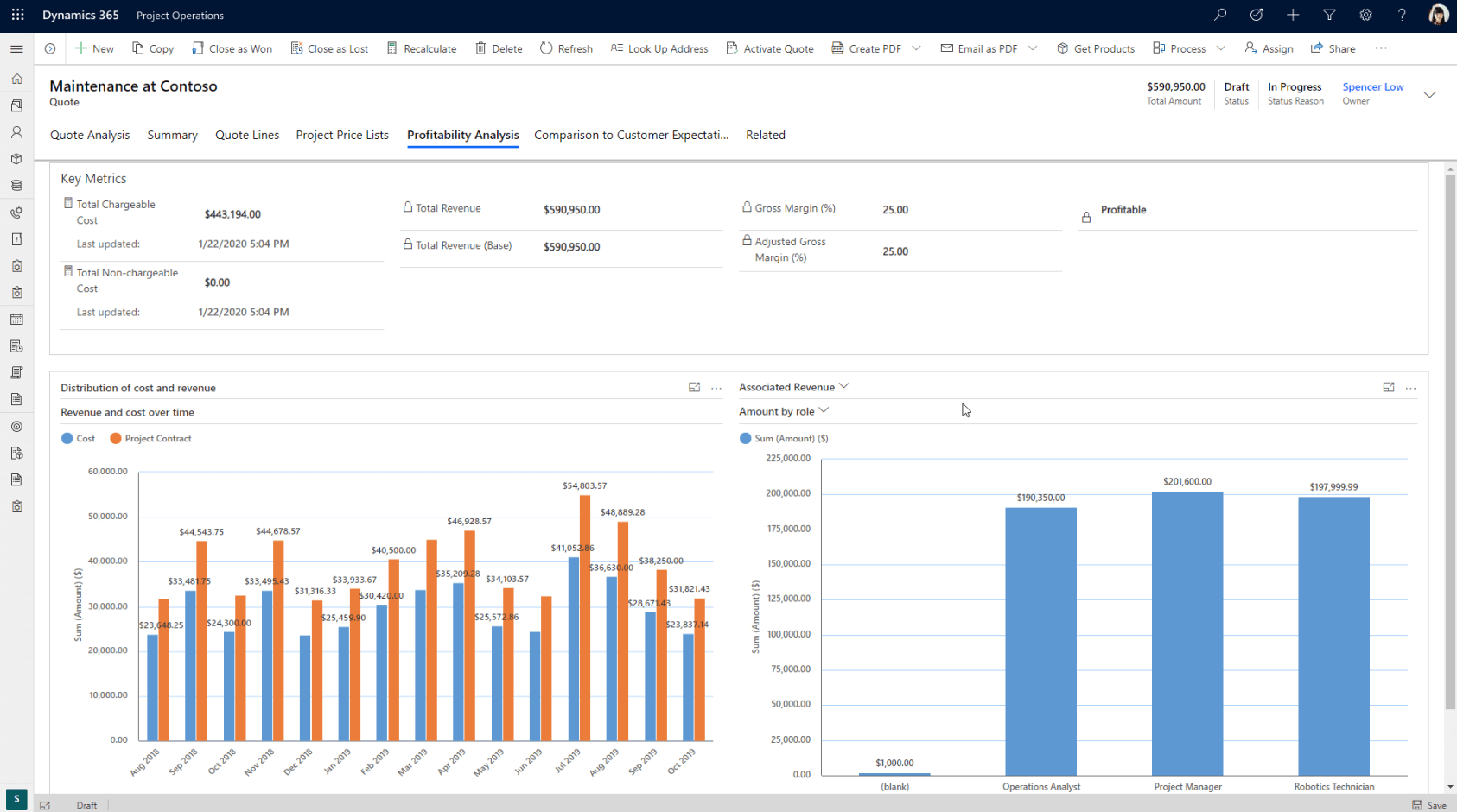This screenshot has width=1457, height=812.
Task: Open the calendar icon in the sidebar
Action: 16,319
